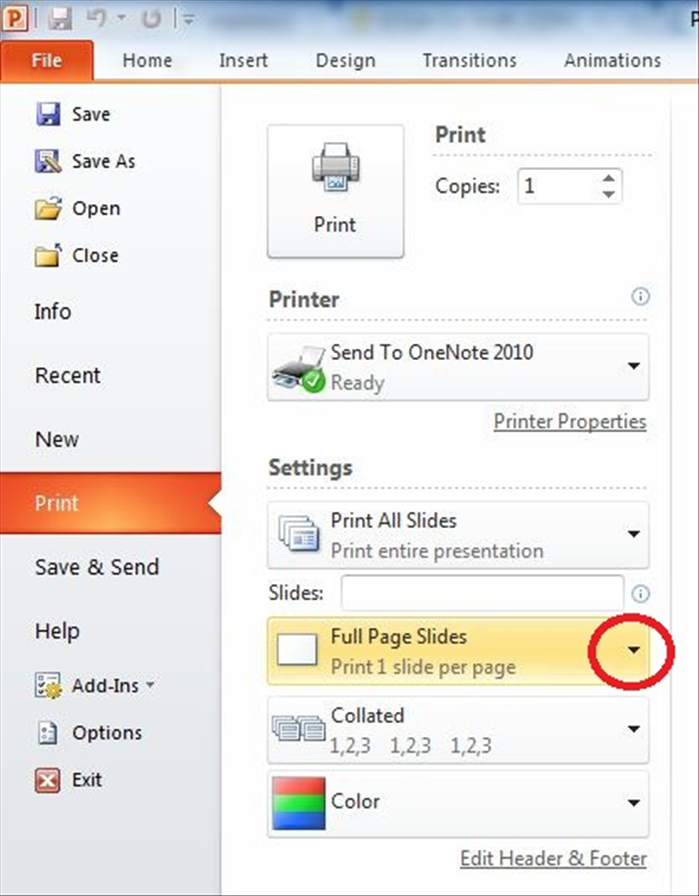This screenshot has width=699, height=896.
Task: Click the info icon beside Slides field
Action: coord(640,594)
